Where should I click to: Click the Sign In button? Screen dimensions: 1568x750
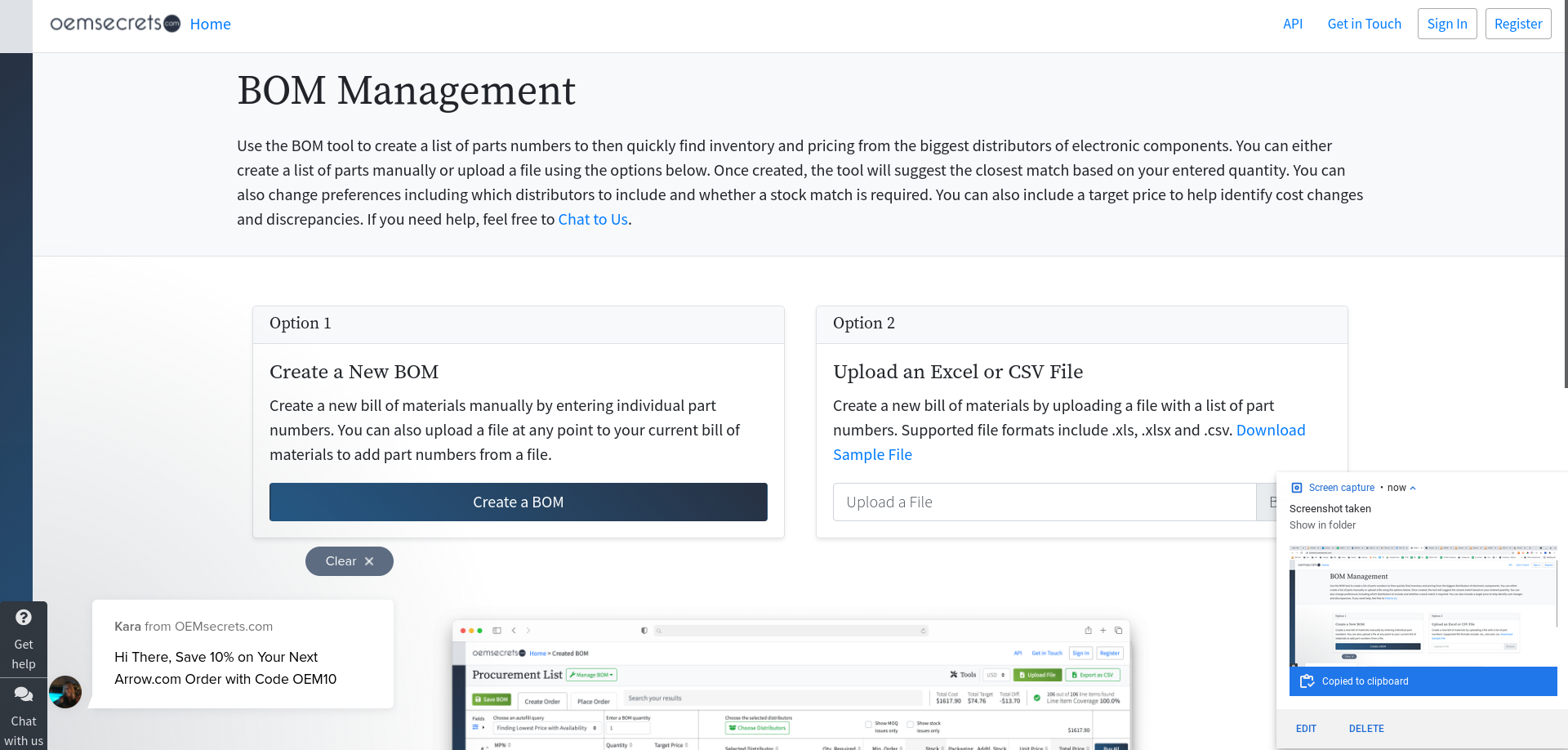click(1447, 24)
